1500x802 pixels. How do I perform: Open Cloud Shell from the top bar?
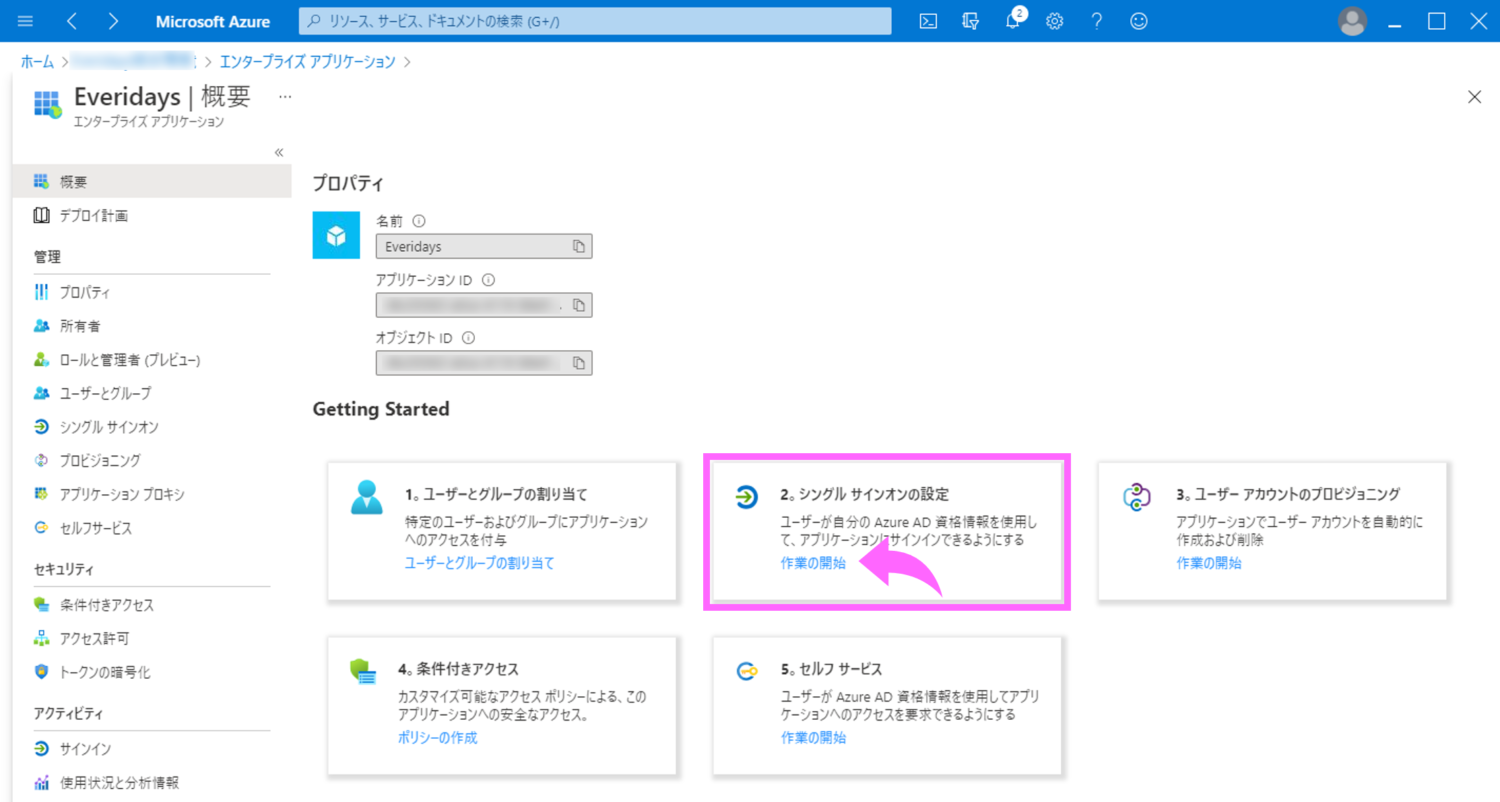(928, 21)
